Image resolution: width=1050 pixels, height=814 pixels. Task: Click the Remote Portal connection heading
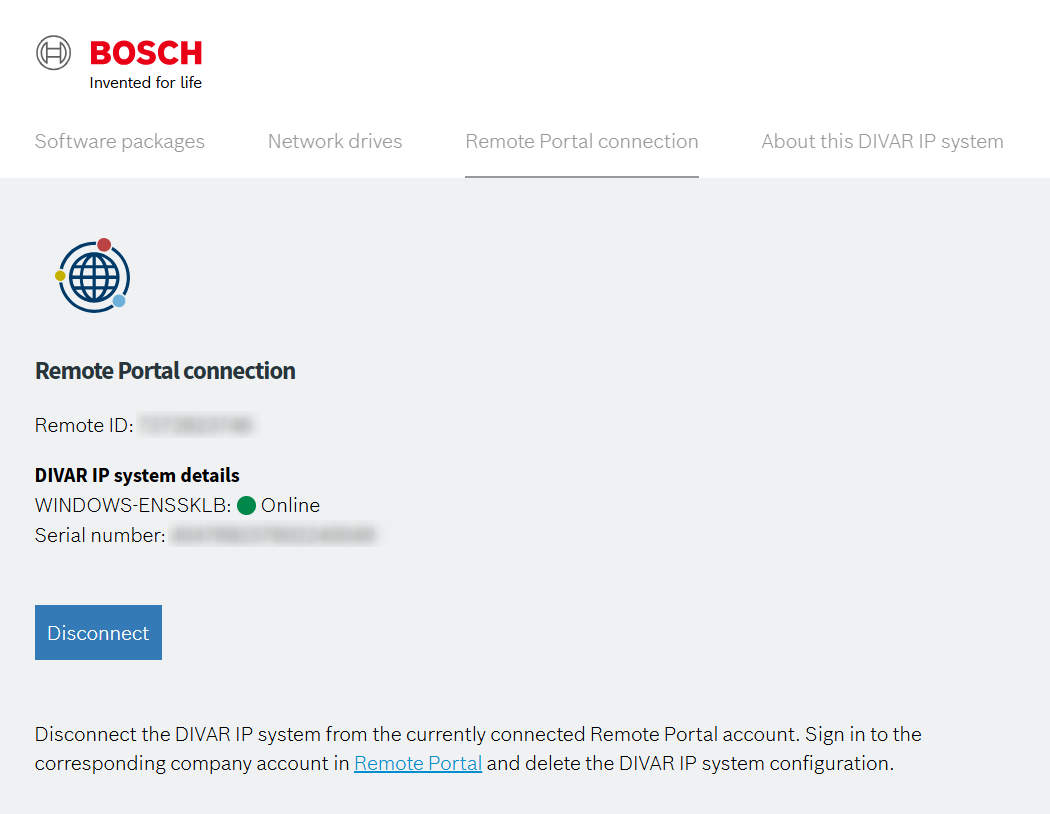(165, 370)
